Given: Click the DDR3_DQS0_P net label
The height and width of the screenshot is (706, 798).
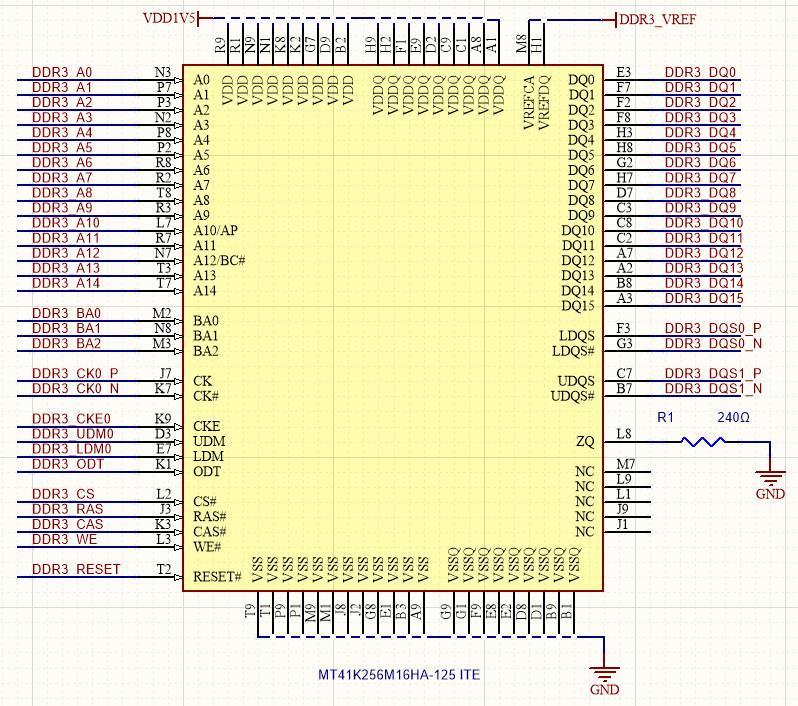Looking at the screenshot, I should point(713,328).
